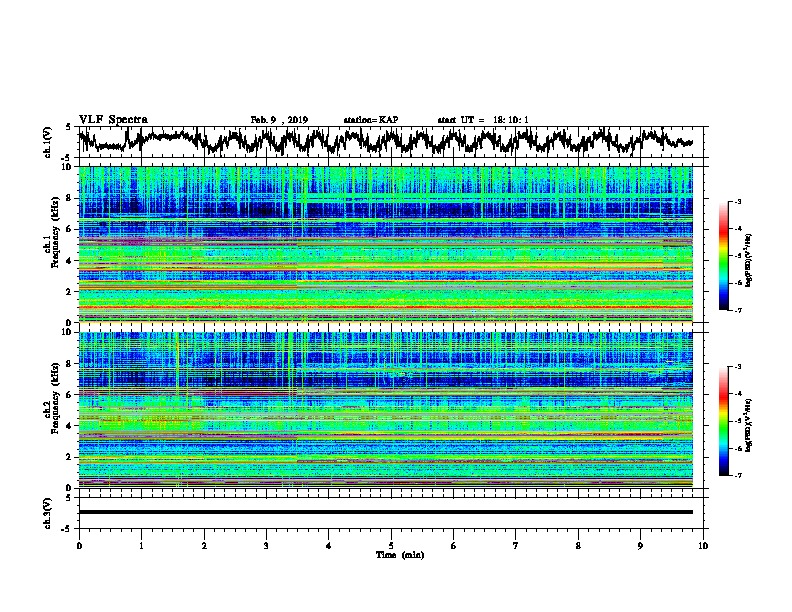Click the 'ch.3(V)' axis label
Image resolution: width=792 pixels, height=612 pixels.
48,513
